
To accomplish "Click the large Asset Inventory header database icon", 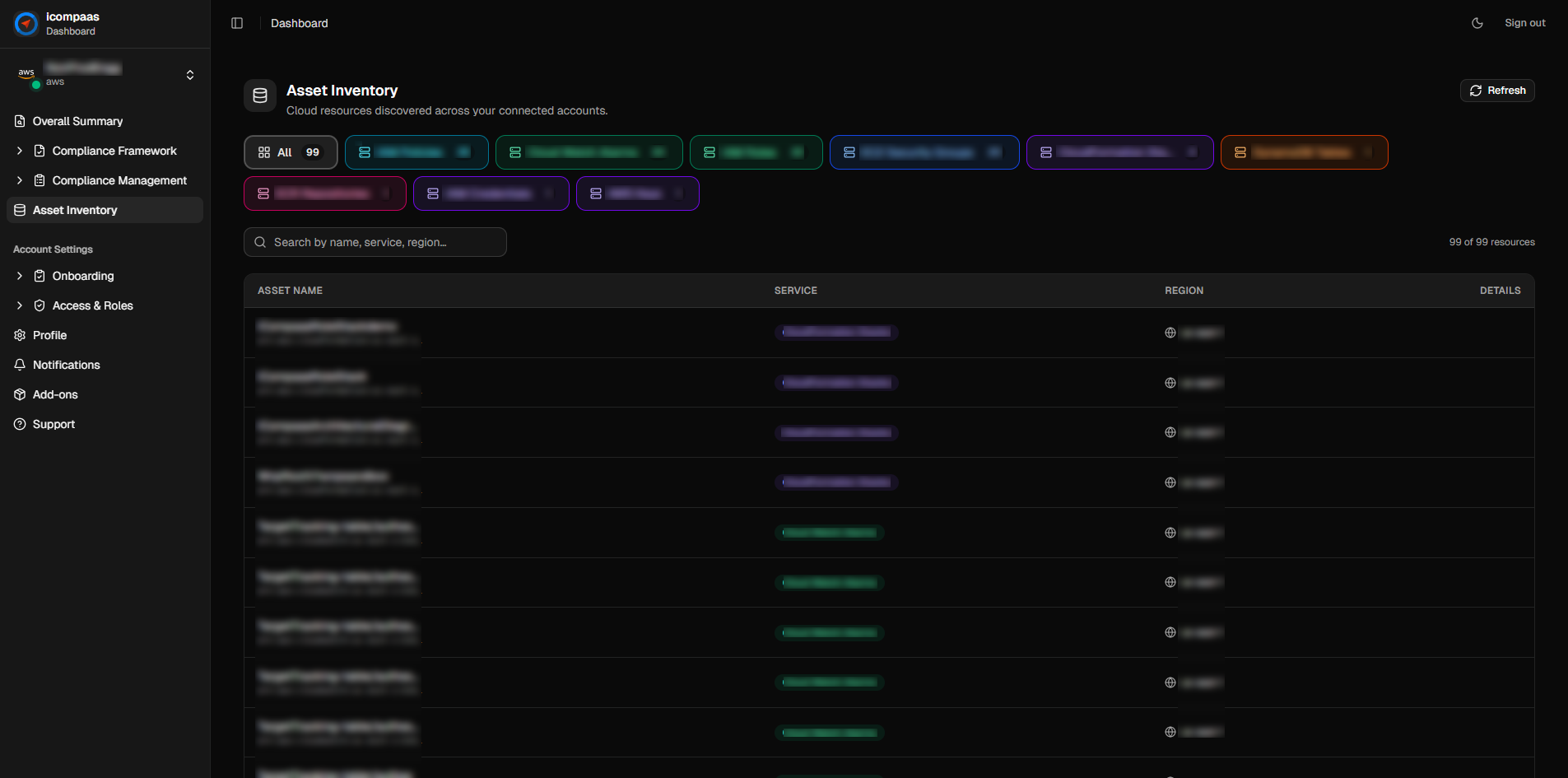I will tap(260, 96).
